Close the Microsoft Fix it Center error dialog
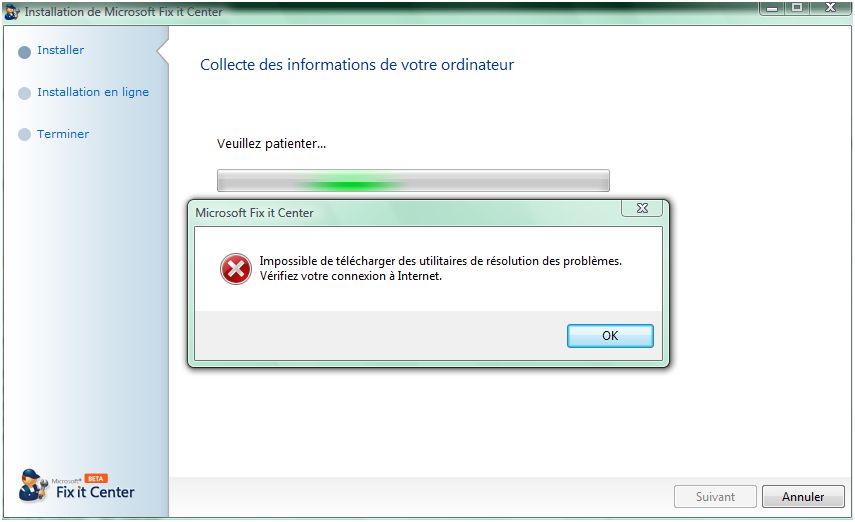 pos(642,208)
